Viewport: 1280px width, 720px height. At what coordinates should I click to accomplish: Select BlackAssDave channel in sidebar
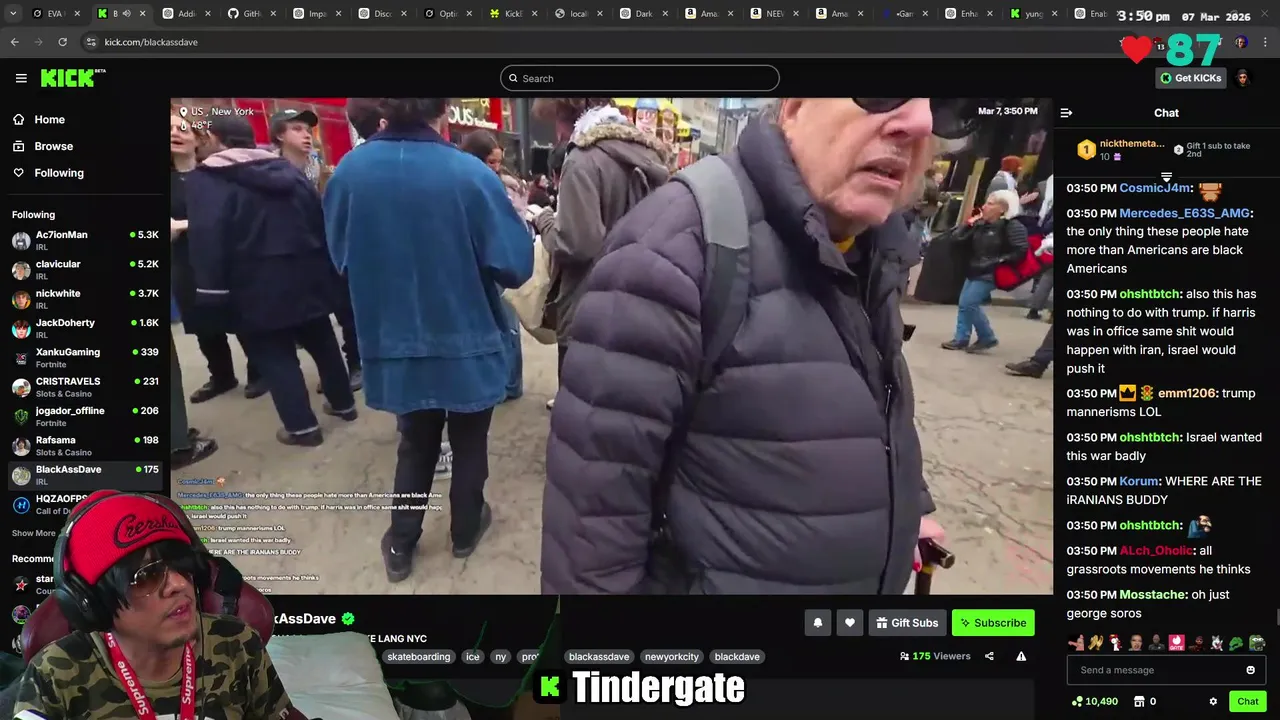[85, 475]
